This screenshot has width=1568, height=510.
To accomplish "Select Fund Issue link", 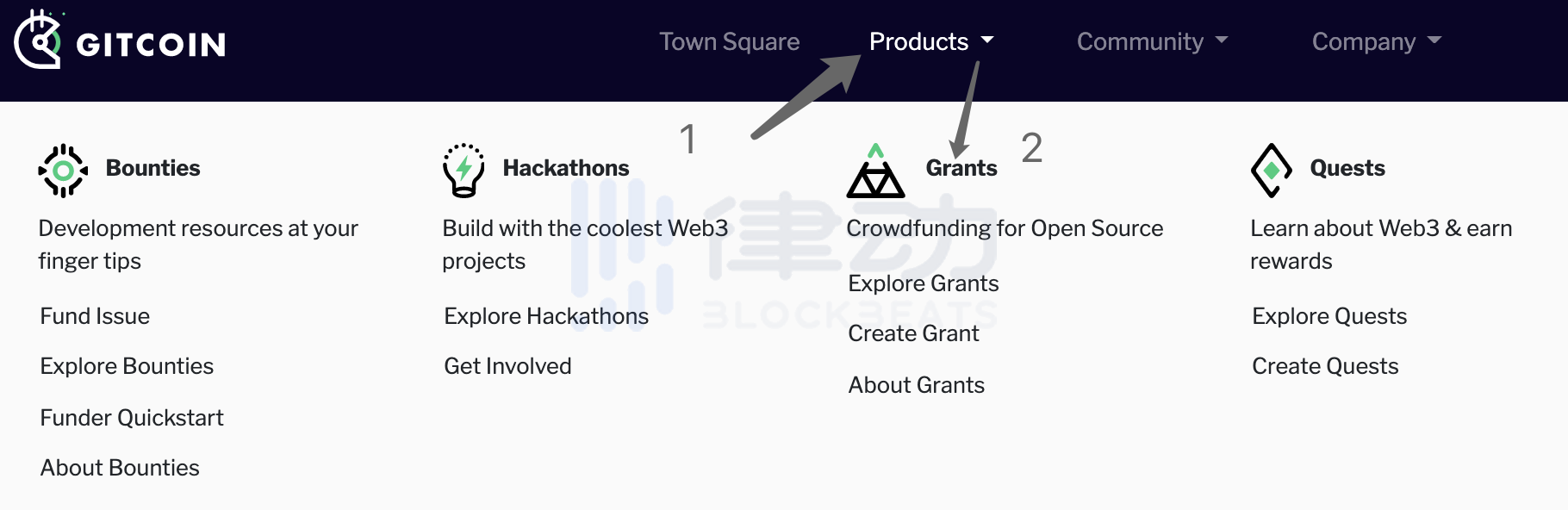I will pos(95,316).
